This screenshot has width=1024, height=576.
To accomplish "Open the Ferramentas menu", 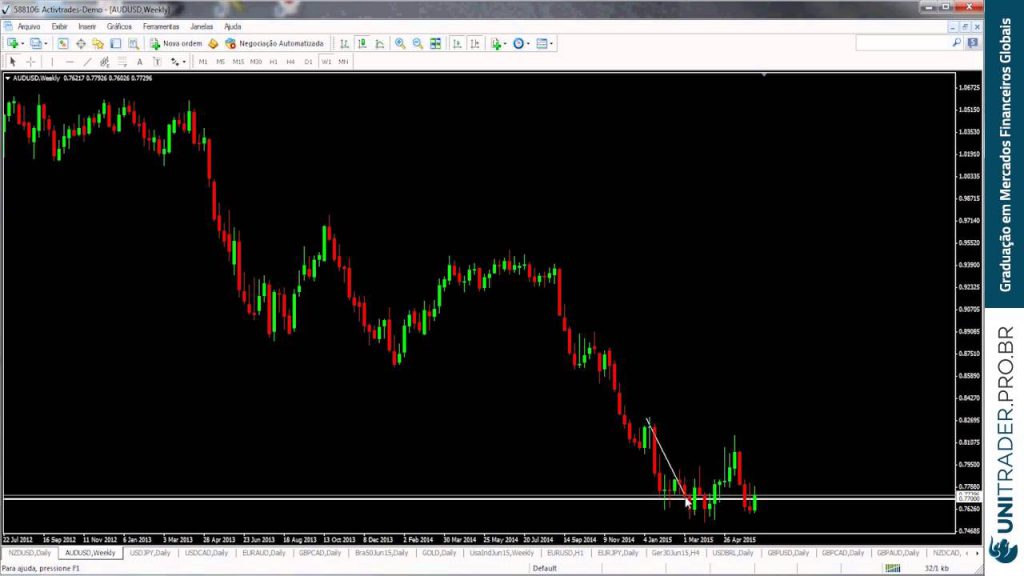I will [x=161, y=27].
